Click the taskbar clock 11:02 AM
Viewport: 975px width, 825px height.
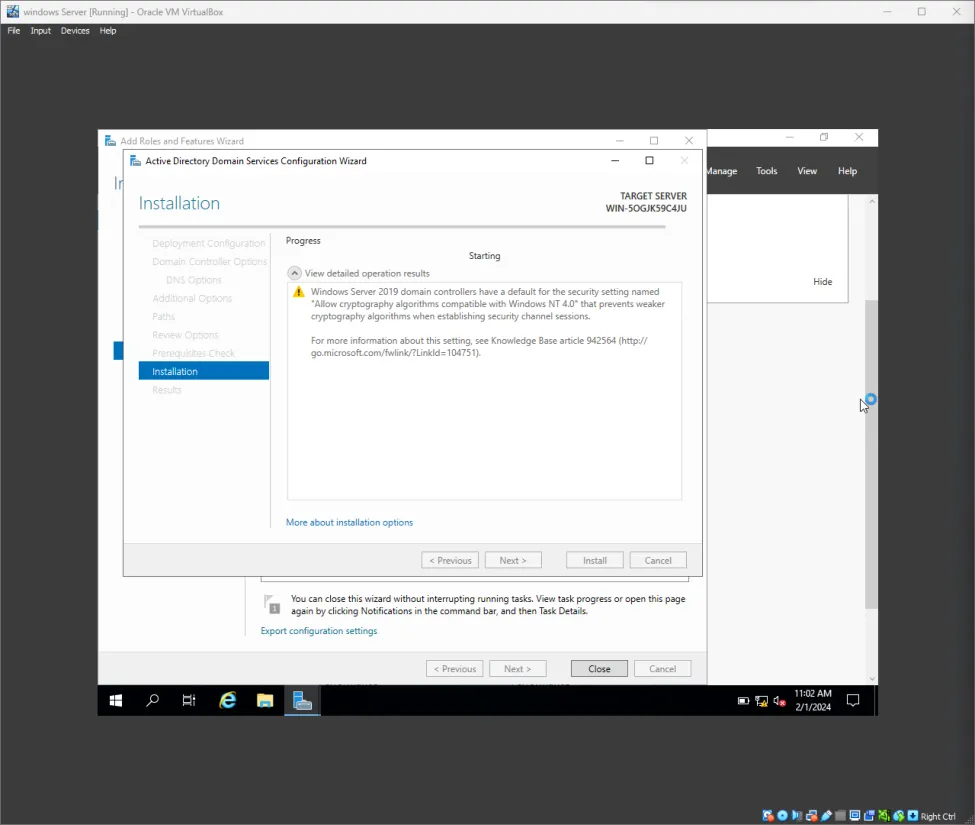(x=813, y=694)
